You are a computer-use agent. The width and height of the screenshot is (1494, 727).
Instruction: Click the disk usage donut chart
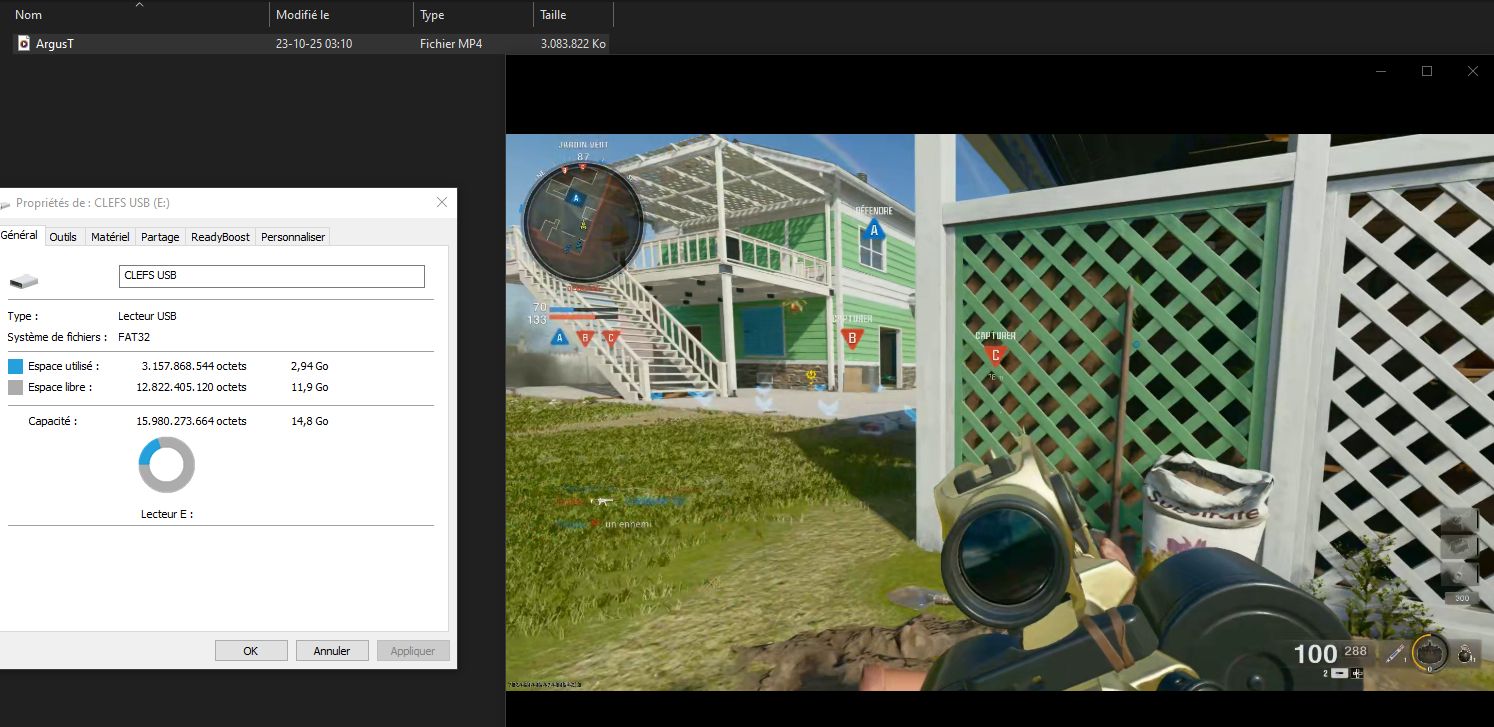pyautogui.click(x=166, y=465)
